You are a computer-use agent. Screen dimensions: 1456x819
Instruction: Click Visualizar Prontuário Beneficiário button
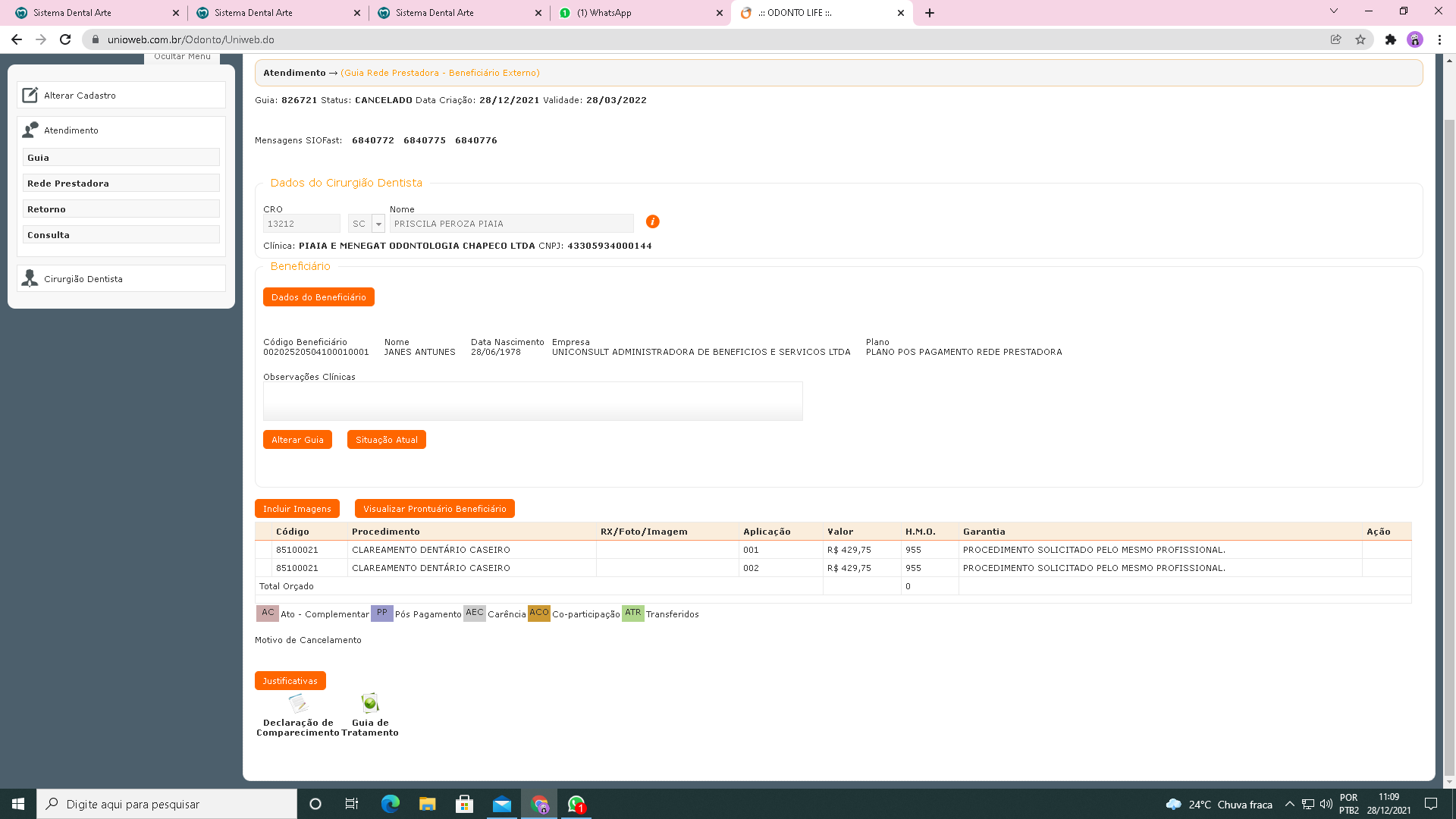coord(435,509)
